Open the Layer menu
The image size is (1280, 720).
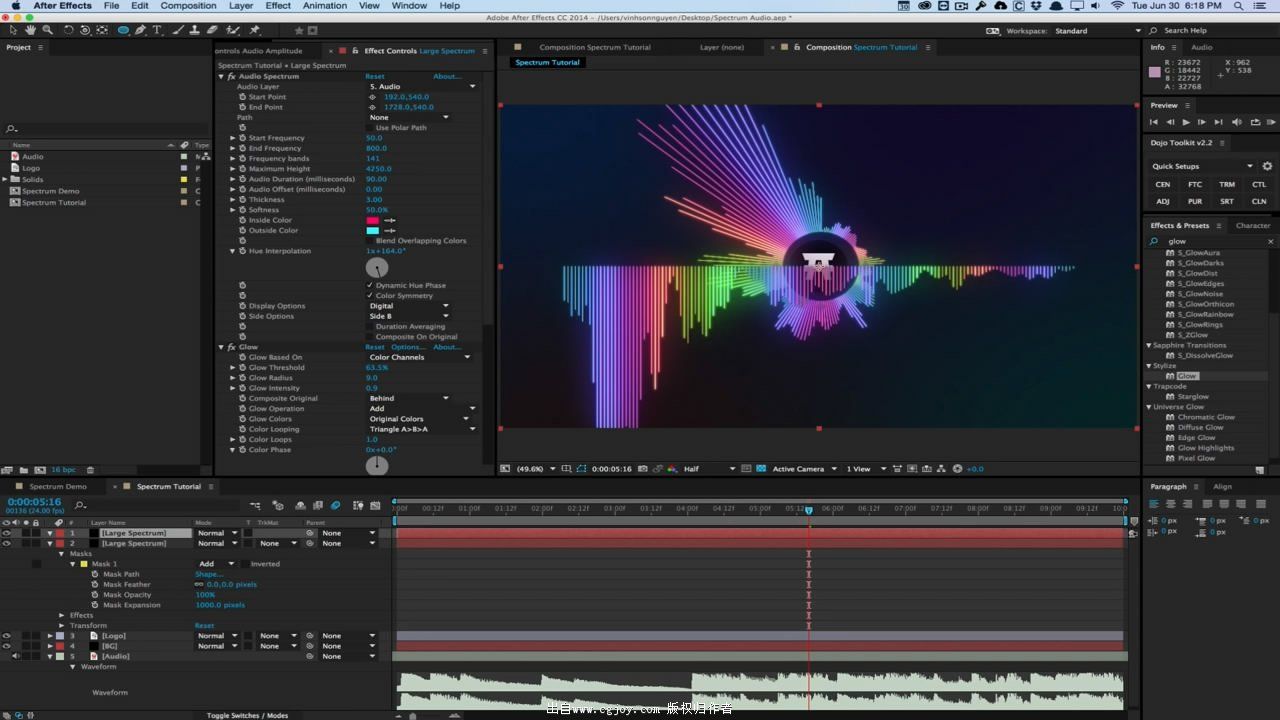click(x=241, y=5)
